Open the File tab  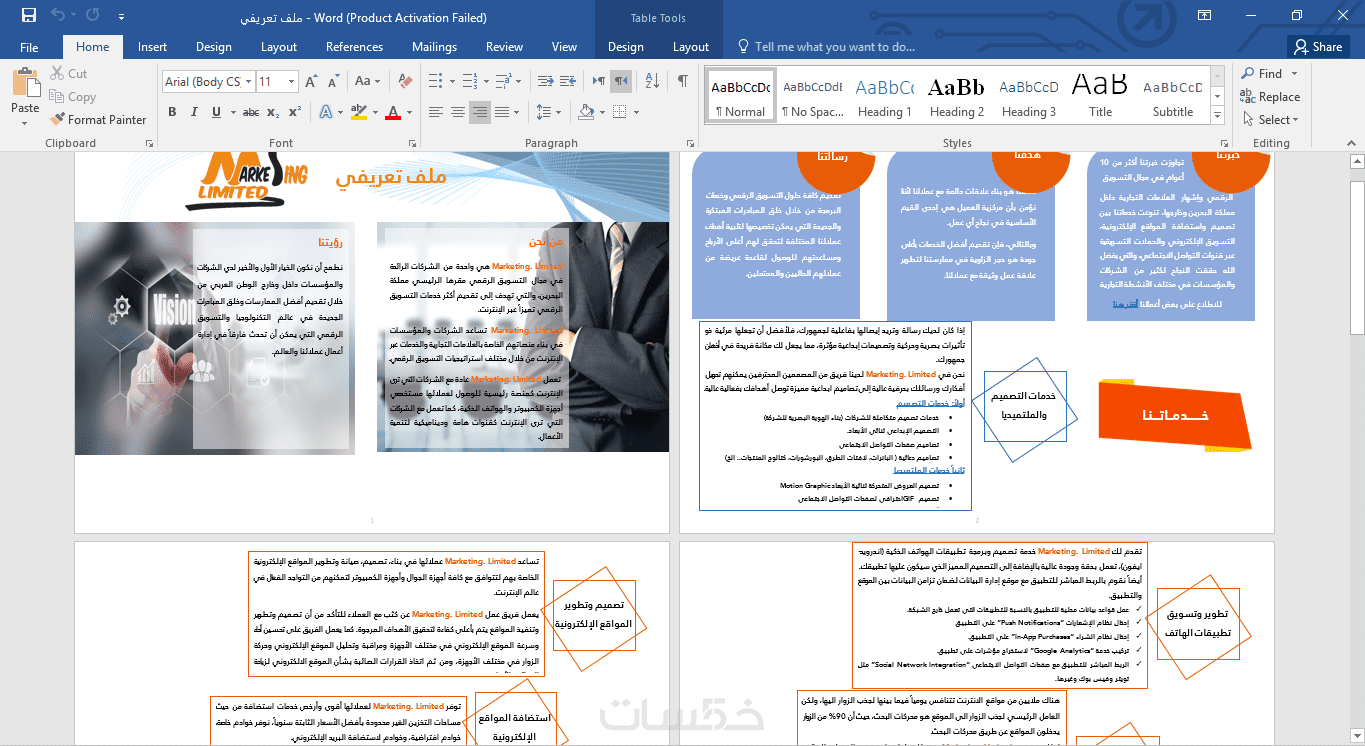pyautogui.click(x=29, y=47)
